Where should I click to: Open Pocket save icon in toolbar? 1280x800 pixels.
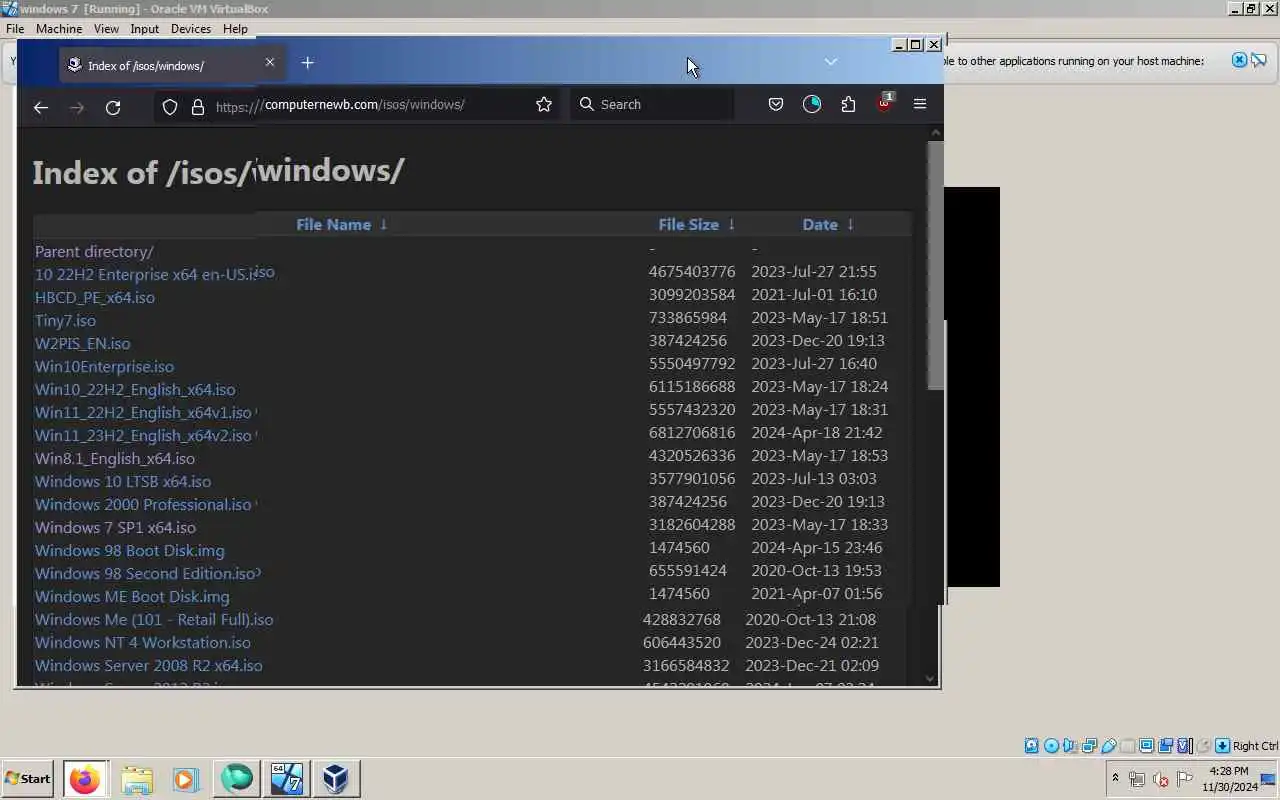pyautogui.click(x=775, y=104)
